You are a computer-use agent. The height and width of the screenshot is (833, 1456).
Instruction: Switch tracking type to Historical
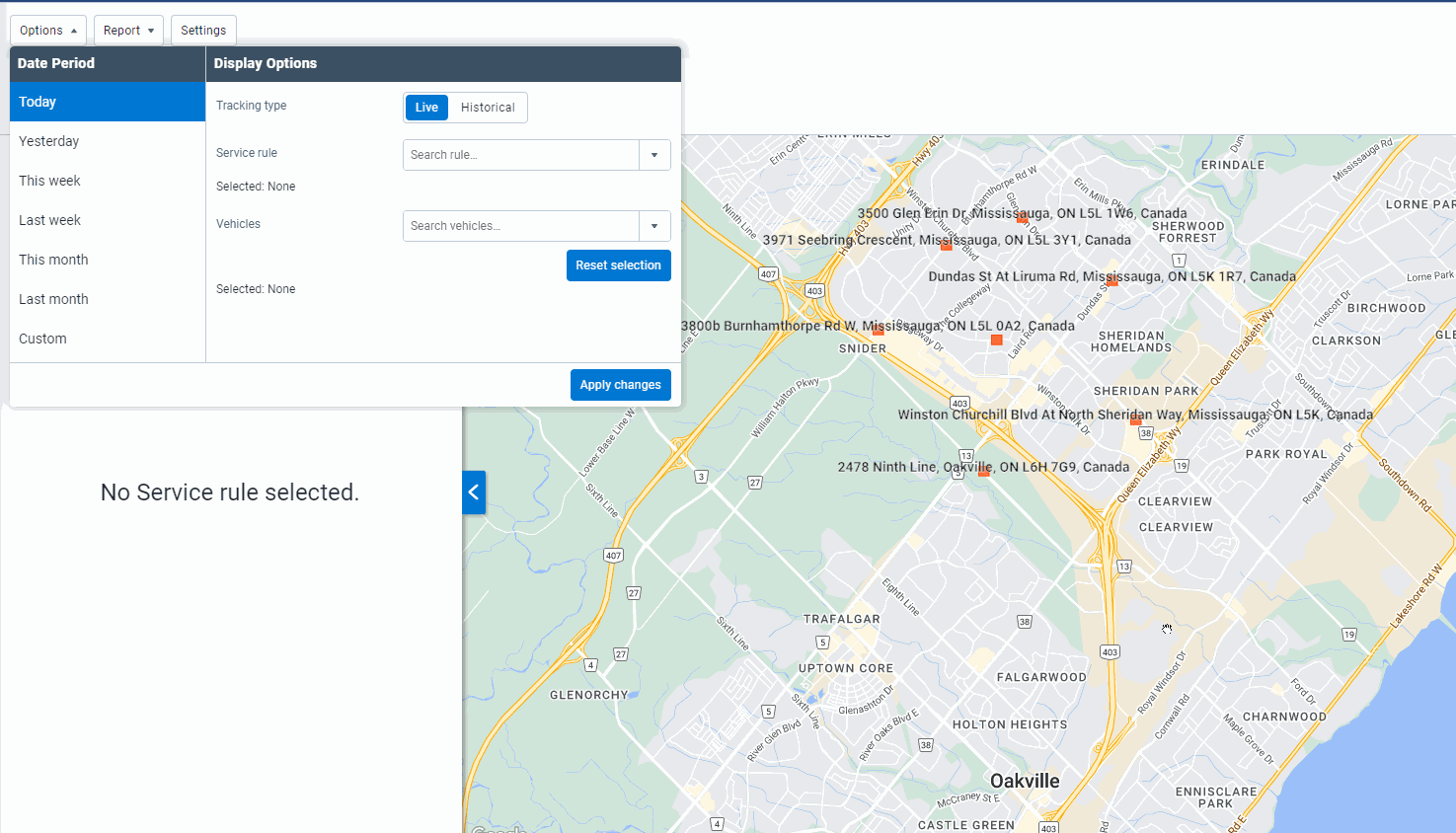point(487,107)
